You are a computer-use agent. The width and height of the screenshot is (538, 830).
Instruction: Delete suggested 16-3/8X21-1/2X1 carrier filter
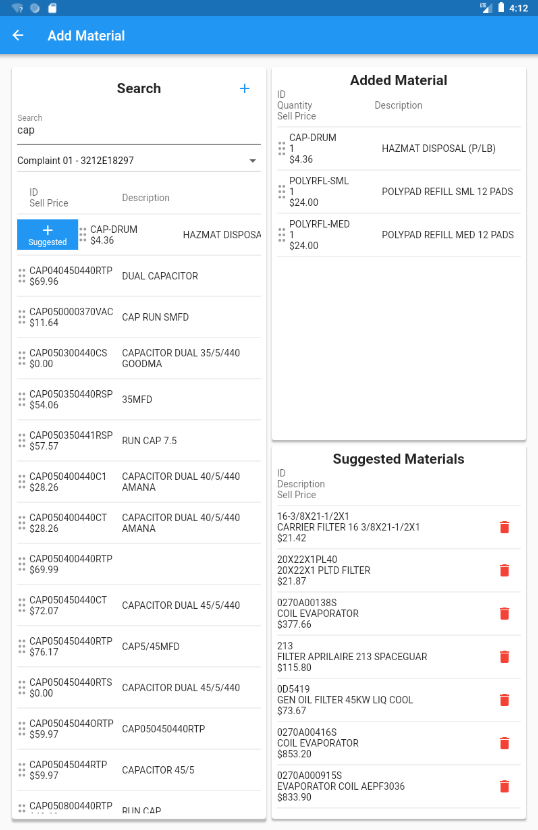coord(505,527)
